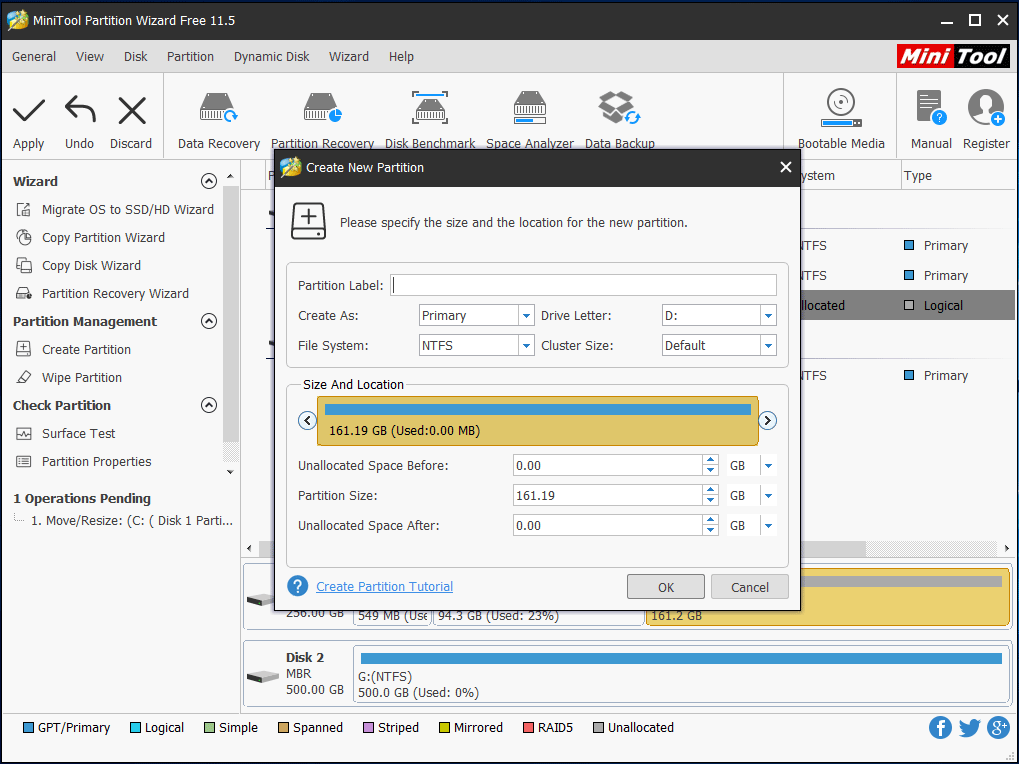Collapse the Partition Management section
This screenshot has height=764, width=1019.
coord(209,322)
